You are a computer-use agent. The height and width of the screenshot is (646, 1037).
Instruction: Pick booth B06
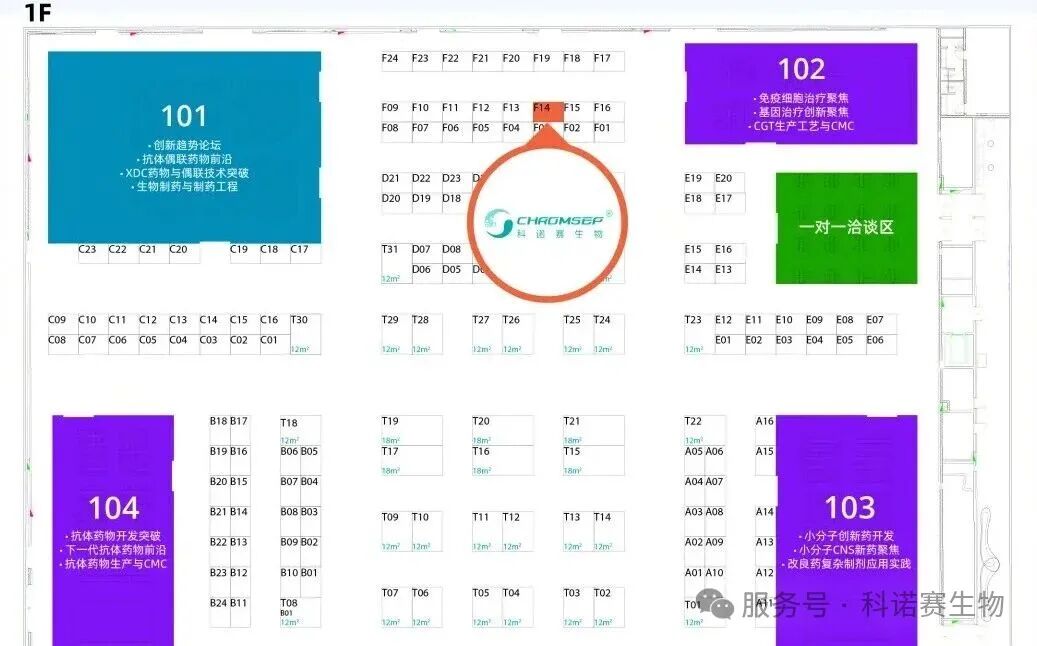tap(290, 461)
